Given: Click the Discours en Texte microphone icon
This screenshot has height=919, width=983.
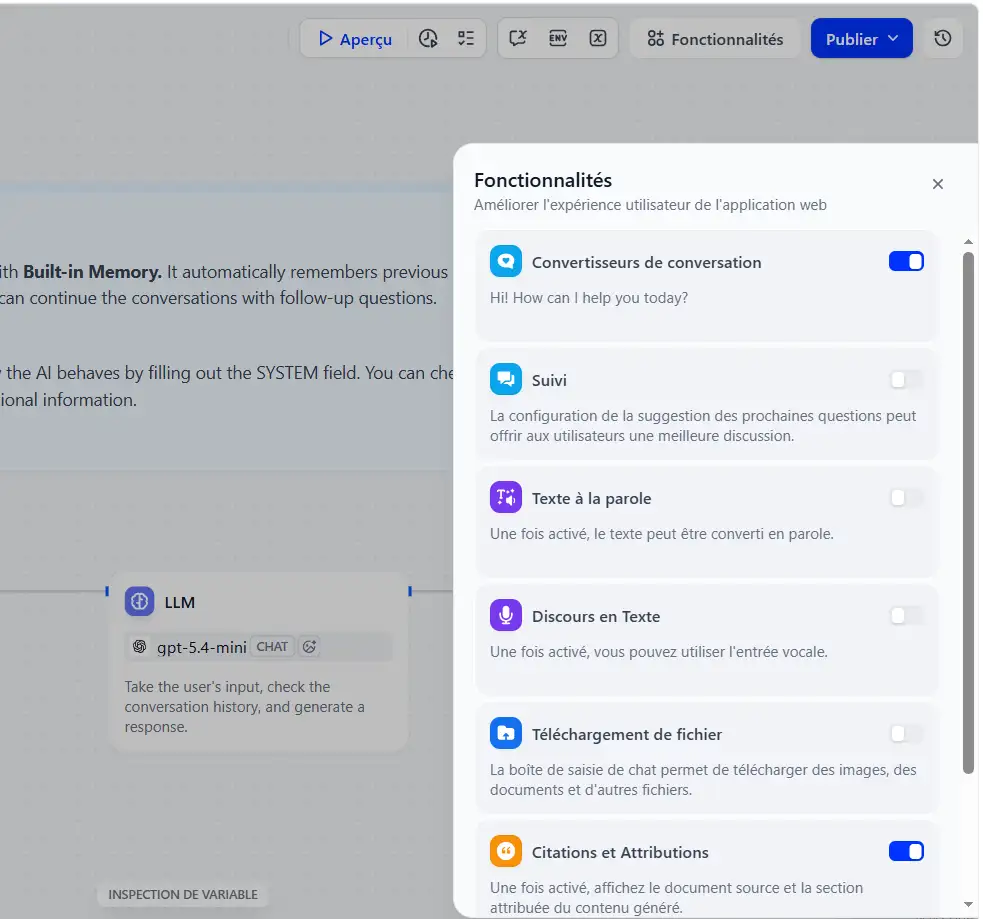Looking at the screenshot, I should [506, 616].
